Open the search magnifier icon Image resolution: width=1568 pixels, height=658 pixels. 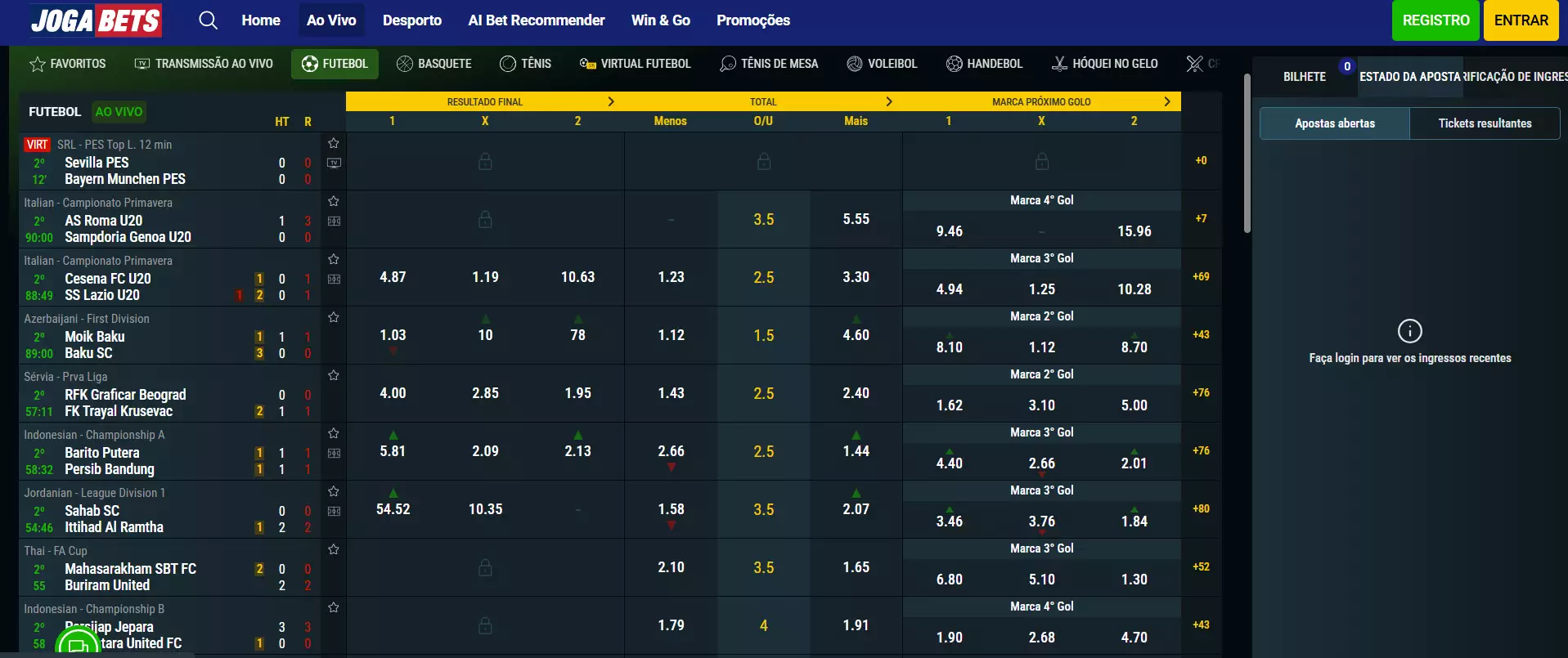pyautogui.click(x=209, y=20)
